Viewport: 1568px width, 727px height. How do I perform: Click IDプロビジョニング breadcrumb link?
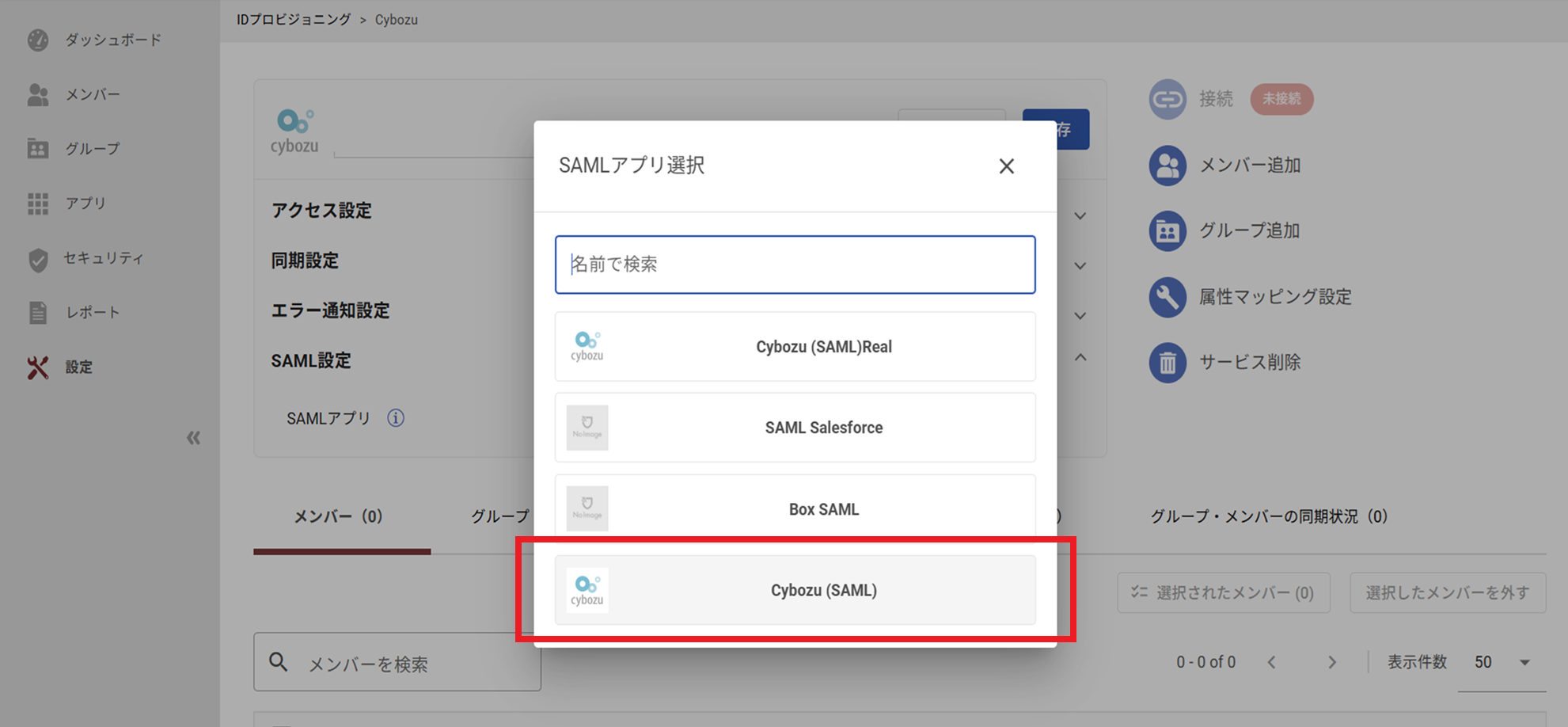click(x=294, y=19)
